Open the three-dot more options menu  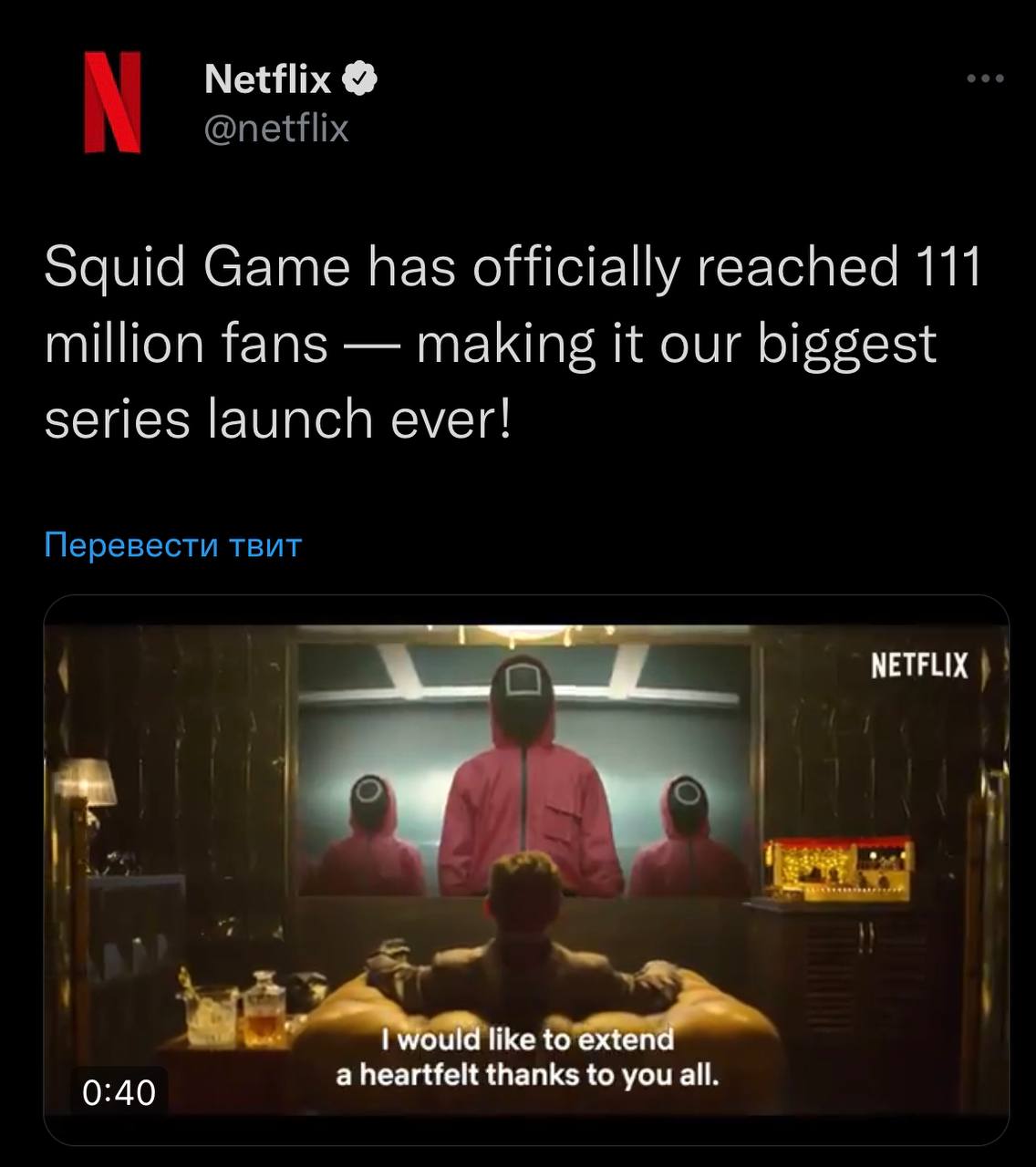985,79
